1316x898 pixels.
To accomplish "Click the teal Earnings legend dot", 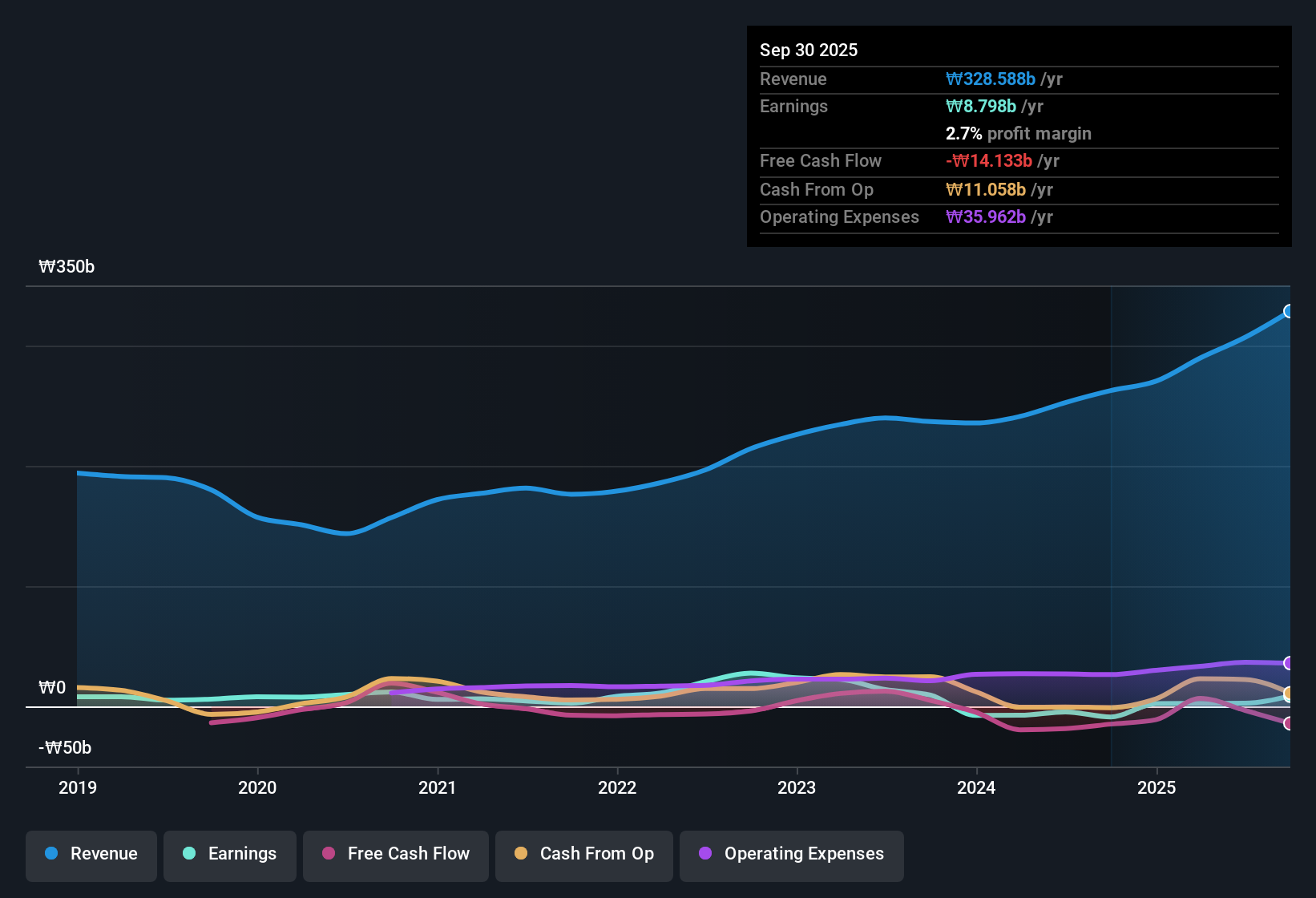I will pos(189,854).
